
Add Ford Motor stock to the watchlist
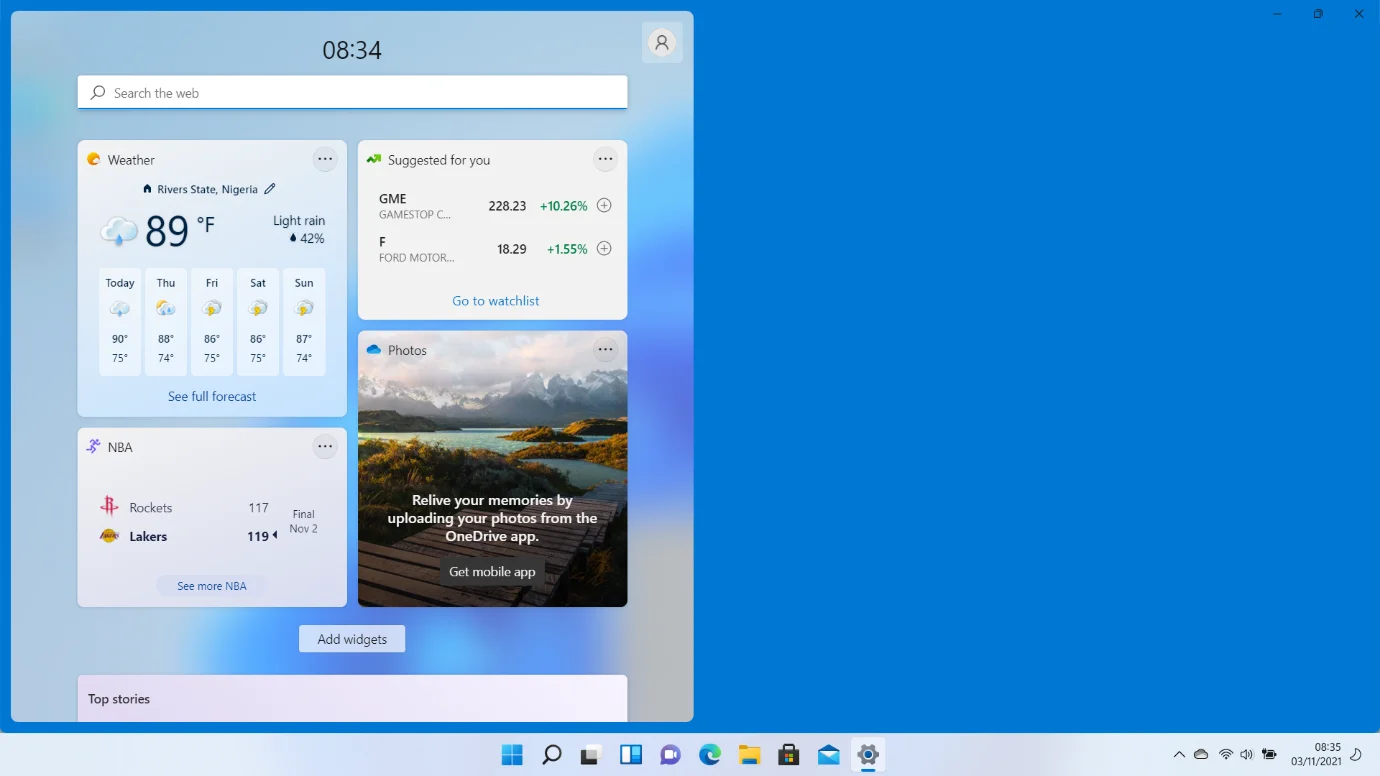point(604,248)
